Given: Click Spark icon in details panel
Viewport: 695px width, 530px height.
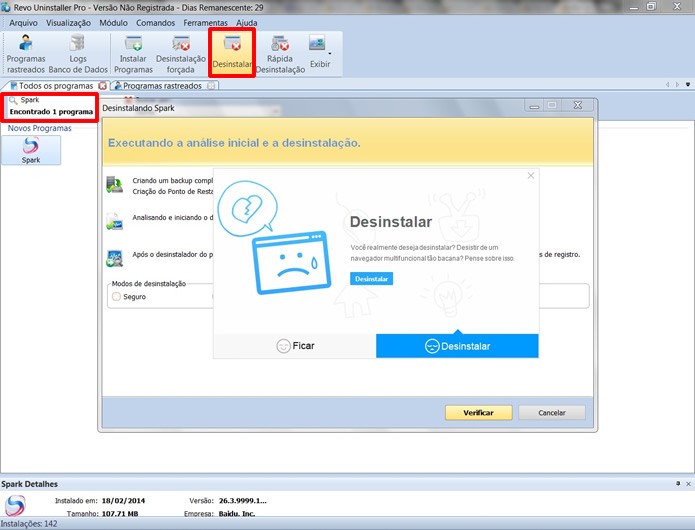Looking at the screenshot, I should click(15, 506).
